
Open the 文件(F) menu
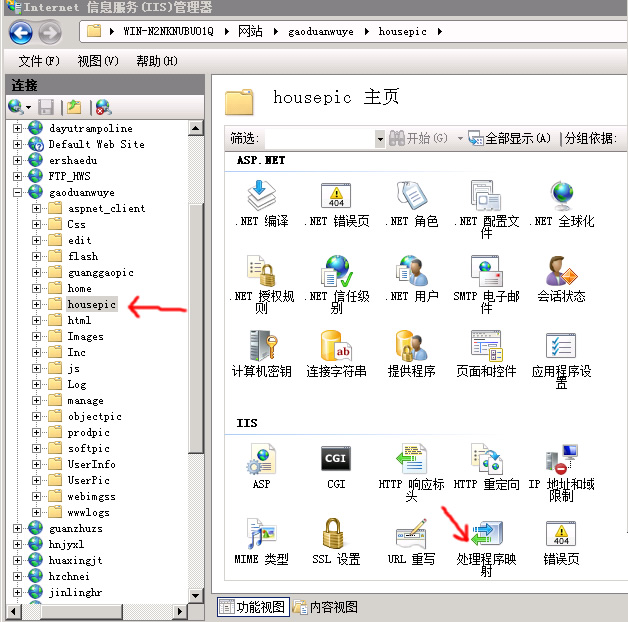click(39, 61)
